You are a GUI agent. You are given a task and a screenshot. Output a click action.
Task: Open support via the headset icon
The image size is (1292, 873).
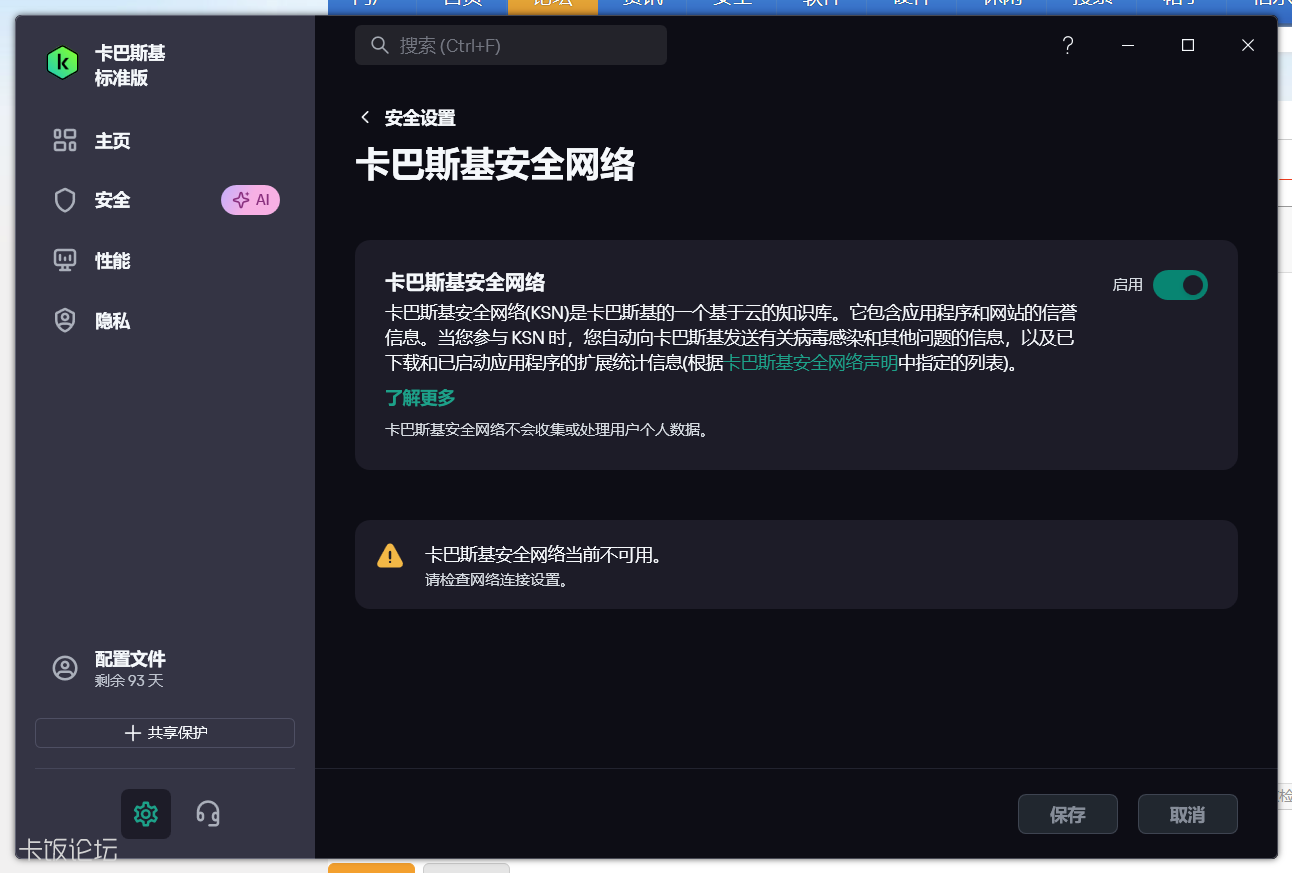point(208,814)
